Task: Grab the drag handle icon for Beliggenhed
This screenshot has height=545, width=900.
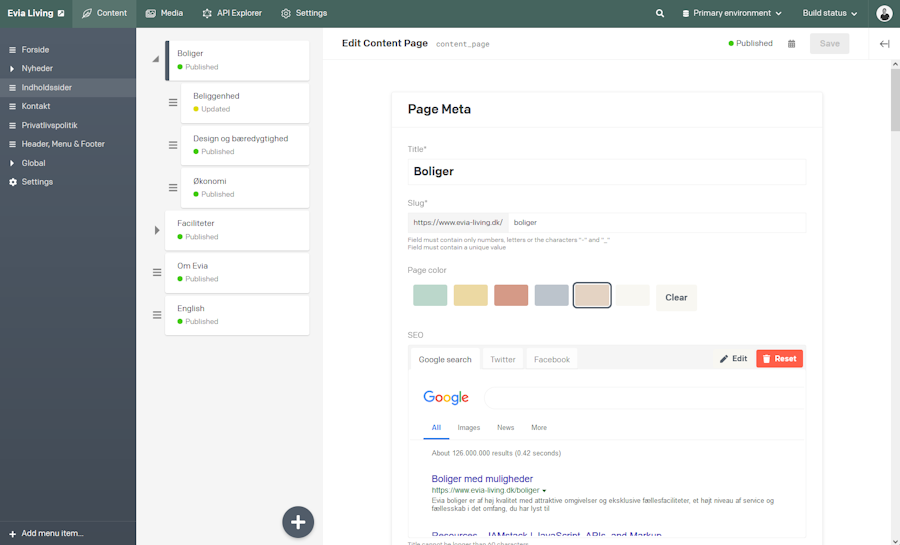Action: pos(173,103)
